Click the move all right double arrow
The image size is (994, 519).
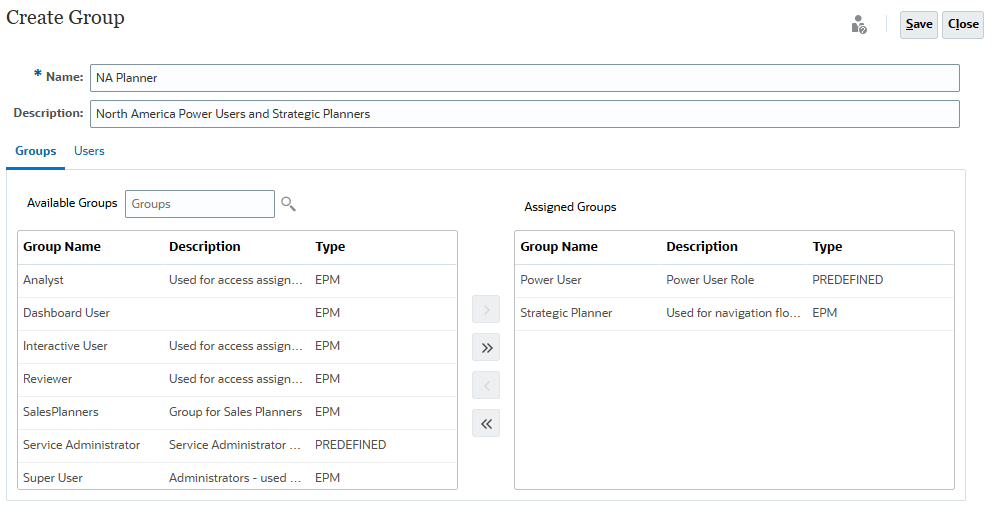pyautogui.click(x=486, y=348)
